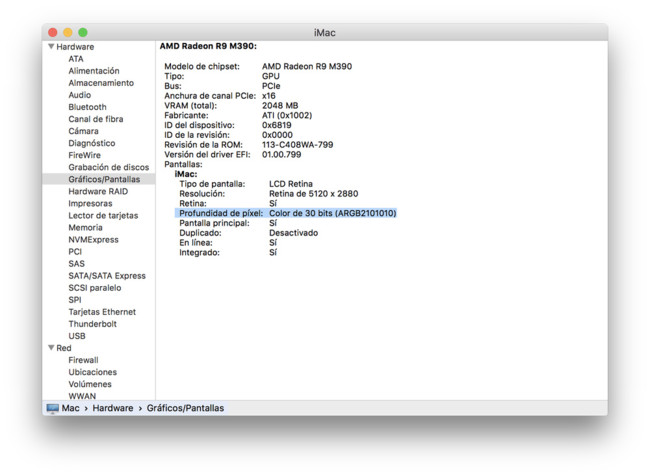Open SCSI paralelo entry

click(95, 288)
